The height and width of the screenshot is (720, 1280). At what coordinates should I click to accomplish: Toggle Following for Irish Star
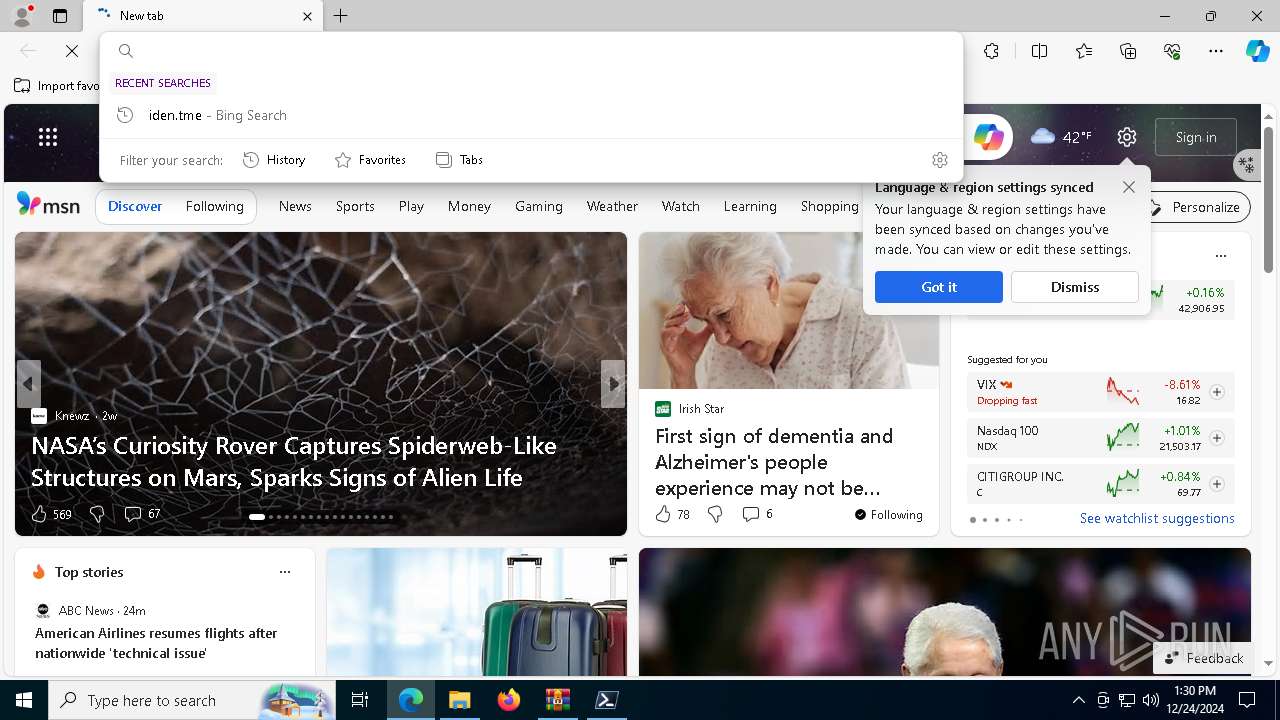click(888, 514)
